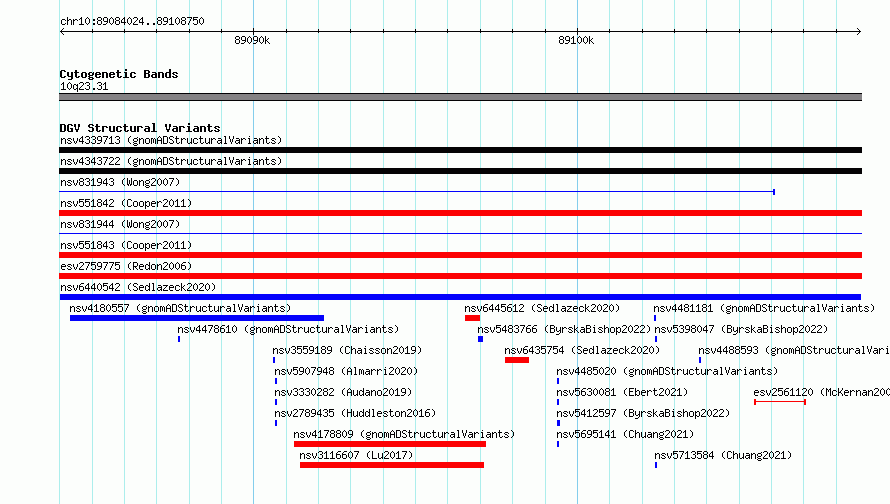Click the nsv4339713 gnomAD variant label
Screen dimensions: 890x504
point(171,140)
